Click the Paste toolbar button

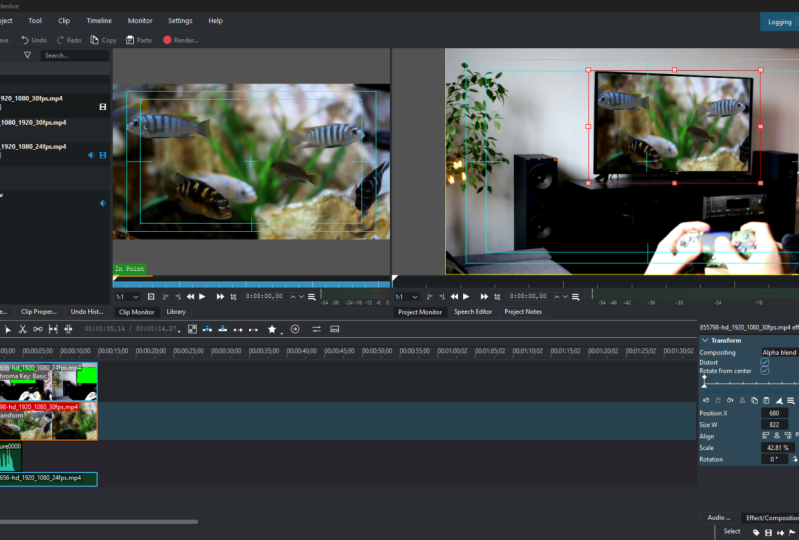pos(139,40)
